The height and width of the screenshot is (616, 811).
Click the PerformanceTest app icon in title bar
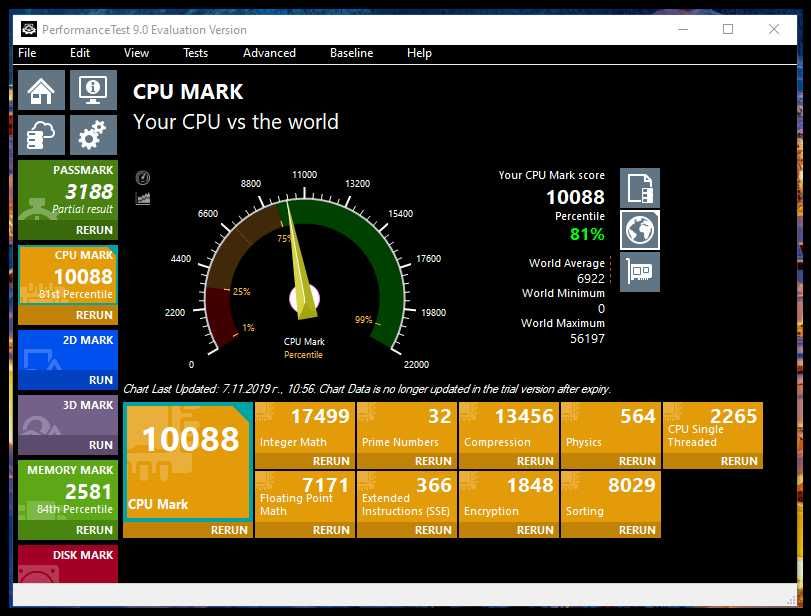point(29,29)
